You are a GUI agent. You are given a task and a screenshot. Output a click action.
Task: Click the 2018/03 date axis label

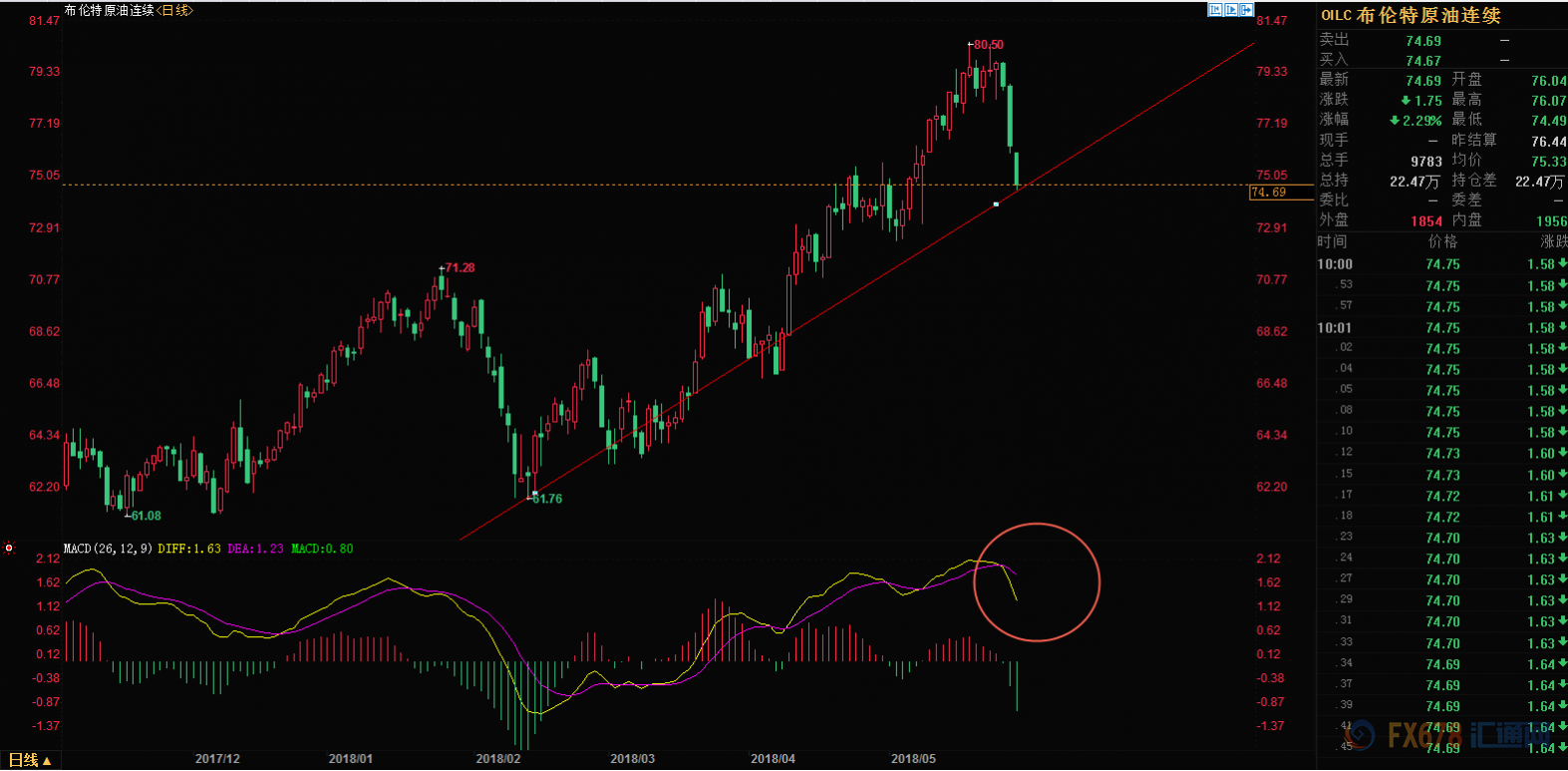[x=633, y=759]
